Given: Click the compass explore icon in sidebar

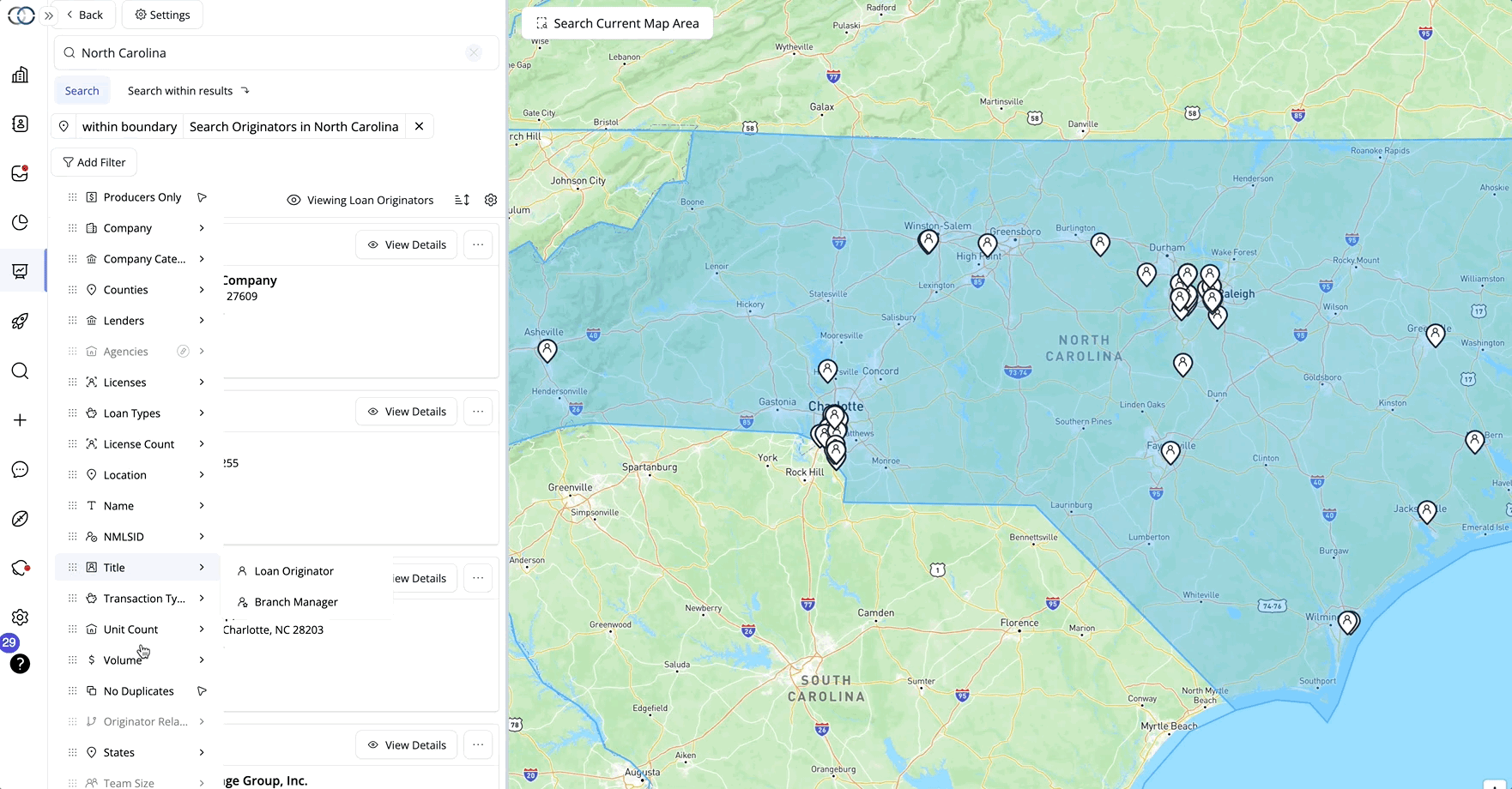Looking at the screenshot, I should [20, 518].
